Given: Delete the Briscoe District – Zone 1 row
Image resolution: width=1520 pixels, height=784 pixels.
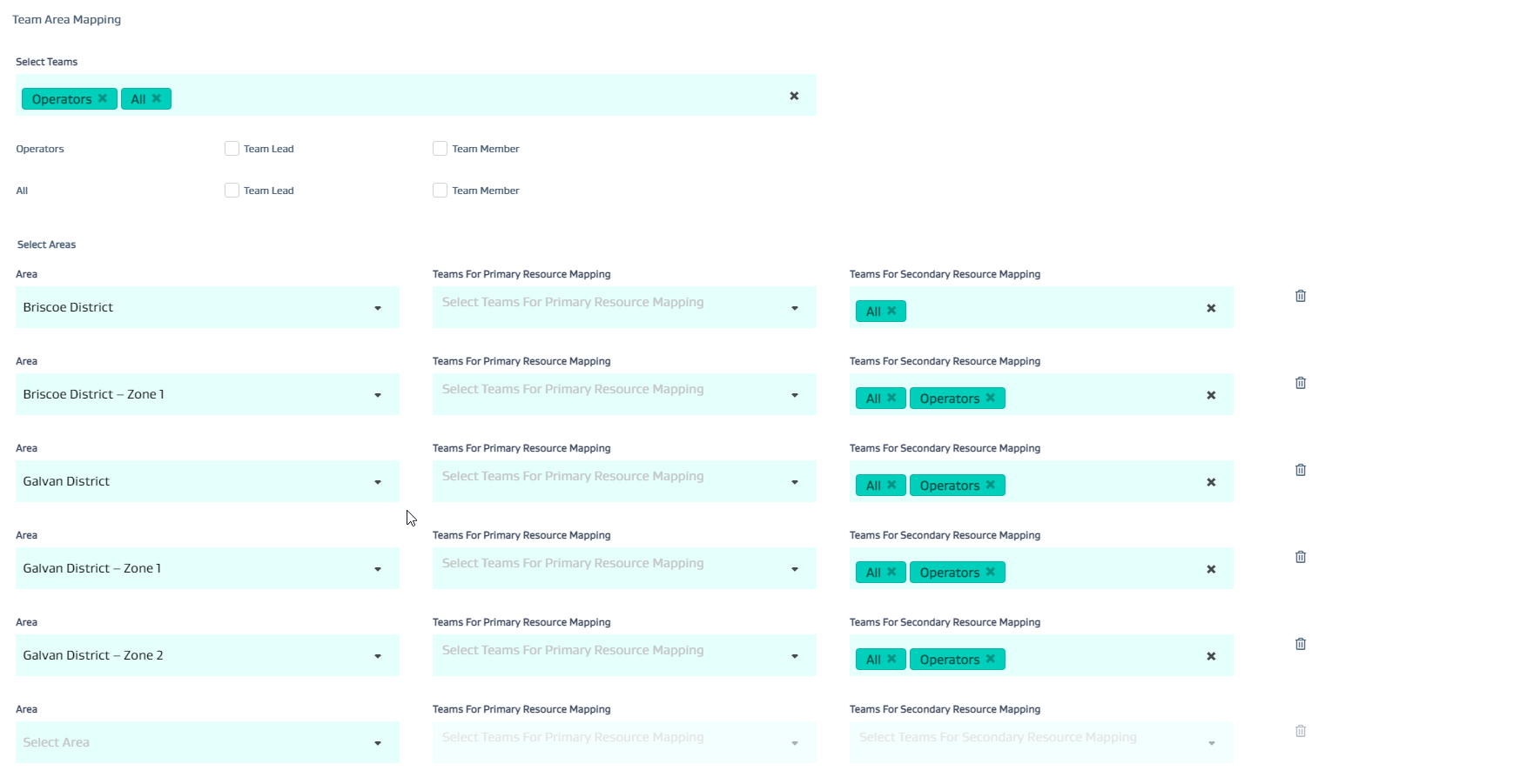Looking at the screenshot, I should click(1300, 383).
